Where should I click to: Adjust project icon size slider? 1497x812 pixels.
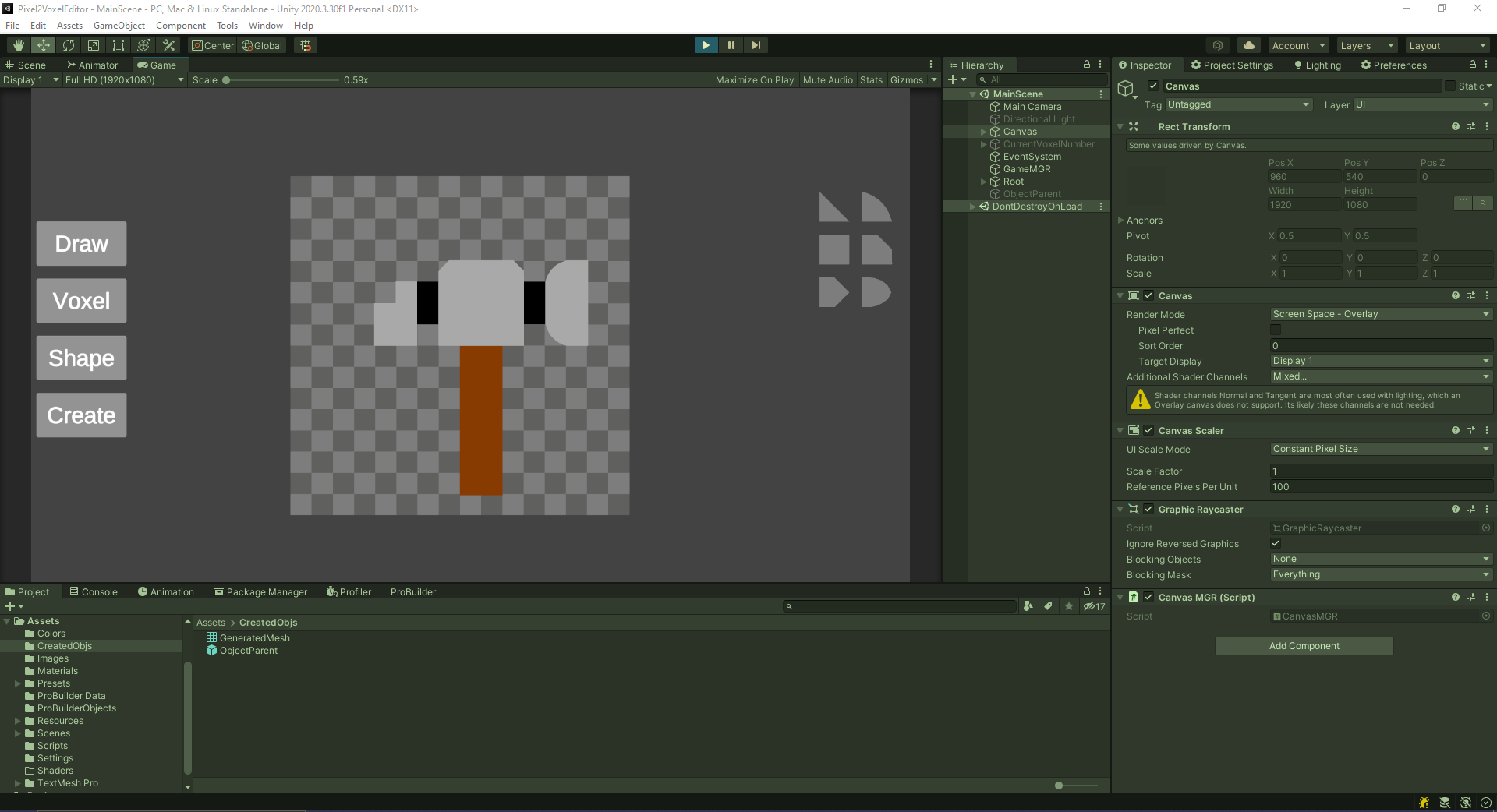[x=1075, y=786]
